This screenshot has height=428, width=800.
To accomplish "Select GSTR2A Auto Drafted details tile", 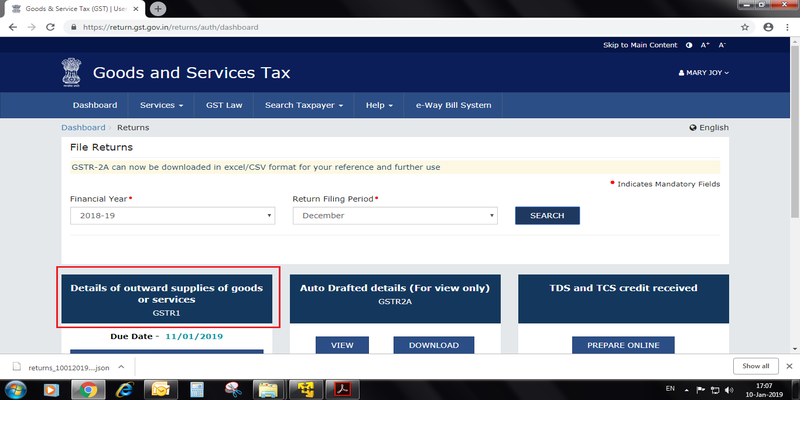I will [x=395, y=299].
